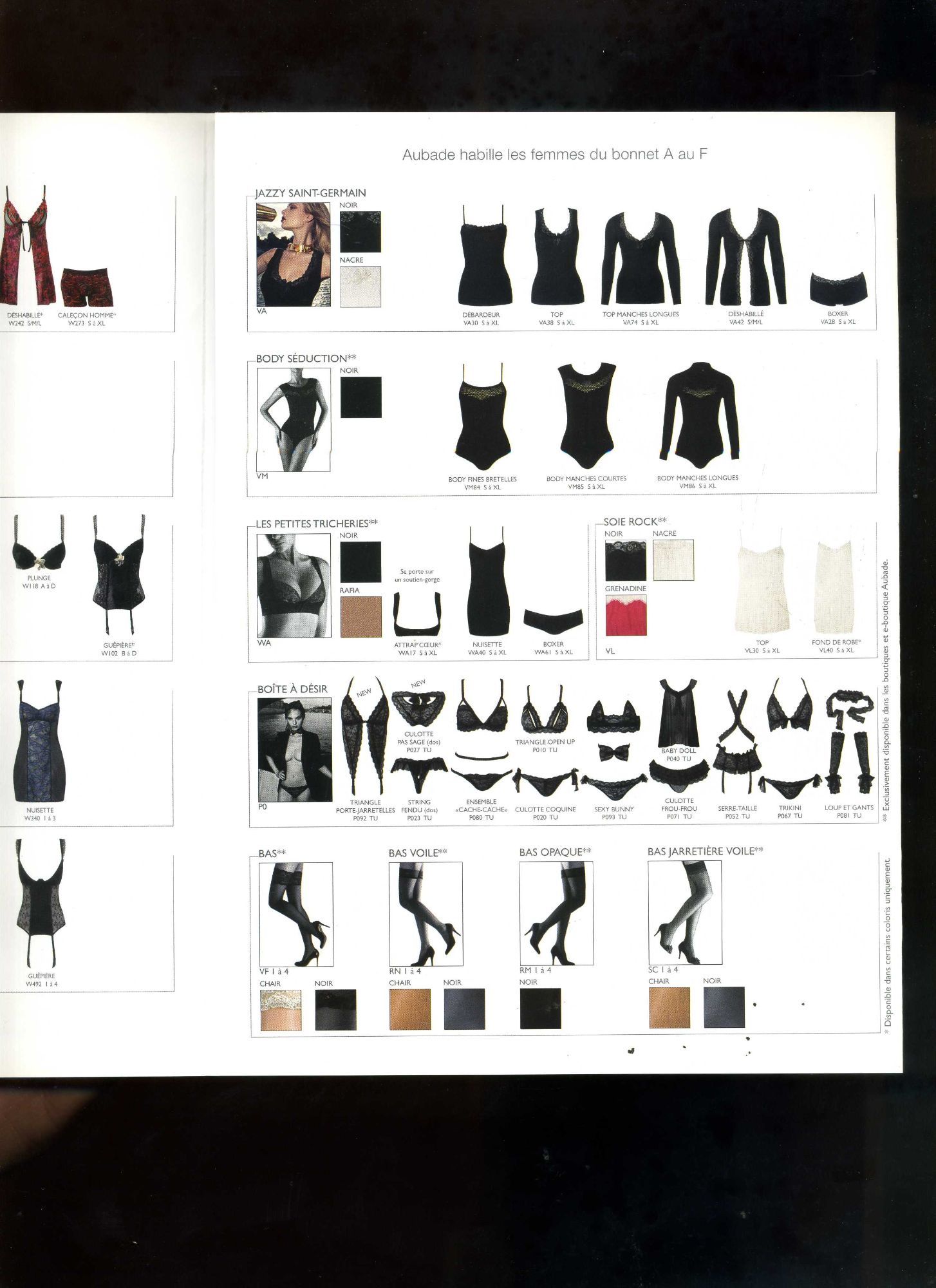This screenshot has height=1288, width=936.
Task: Click the Boîte à Désir model photo
Action: click(x=294, y=750)
